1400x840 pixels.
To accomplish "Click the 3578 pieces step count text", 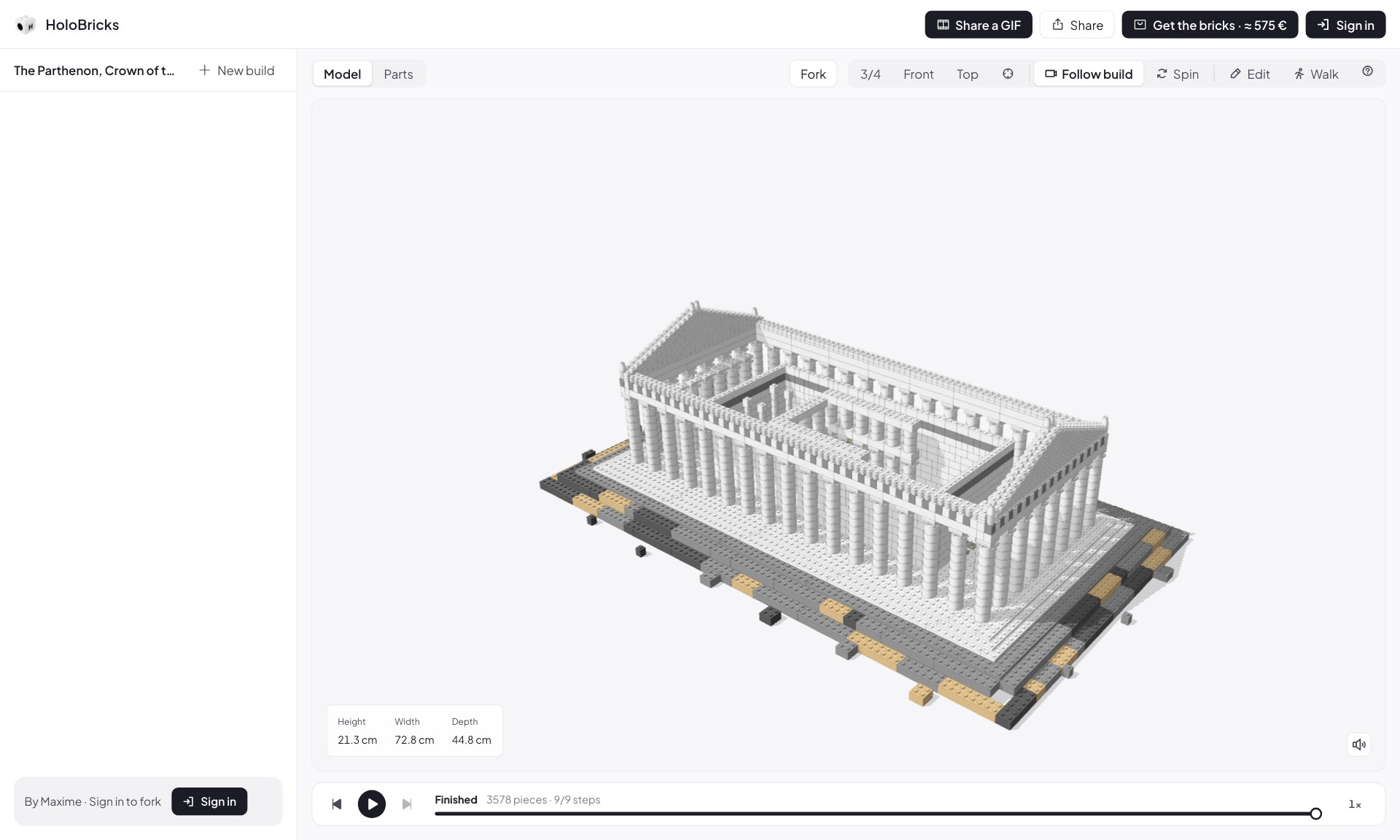I will click(x=543, y=800).
